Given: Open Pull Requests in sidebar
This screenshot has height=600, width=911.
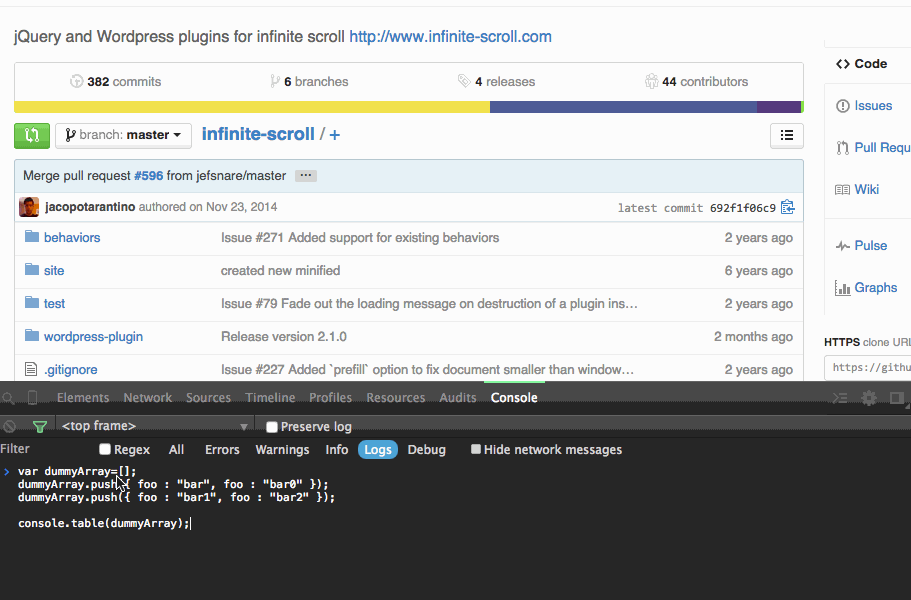Looking at the screenshot, I should point(873,148).
